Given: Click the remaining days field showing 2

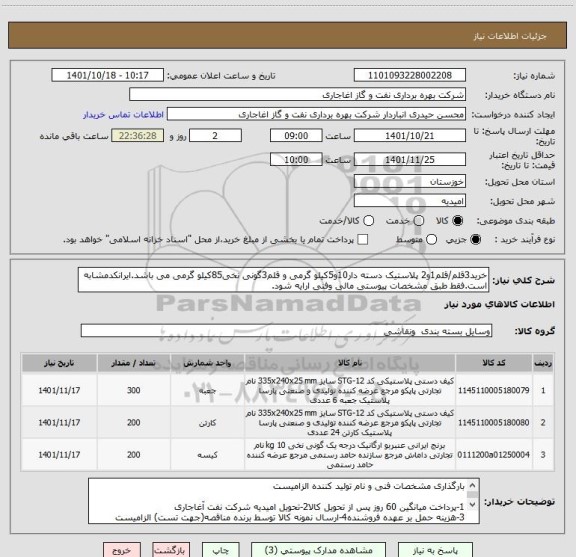Looking at the screenshot, I should click(215, 136).
